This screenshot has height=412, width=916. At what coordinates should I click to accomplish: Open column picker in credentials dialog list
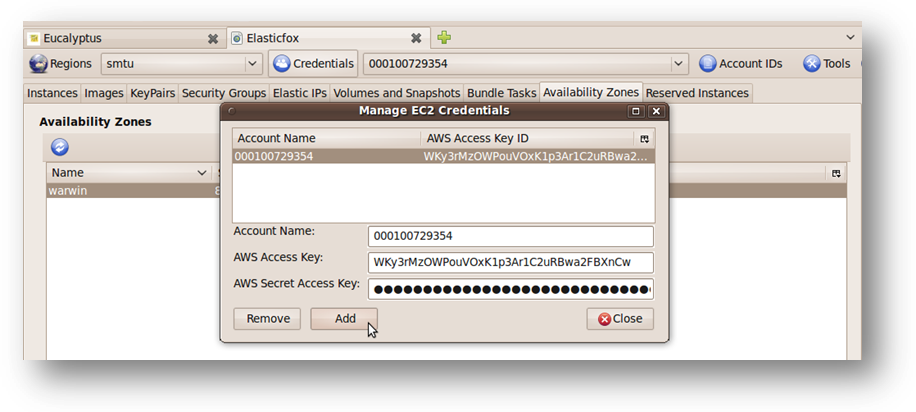coord(644,139)
